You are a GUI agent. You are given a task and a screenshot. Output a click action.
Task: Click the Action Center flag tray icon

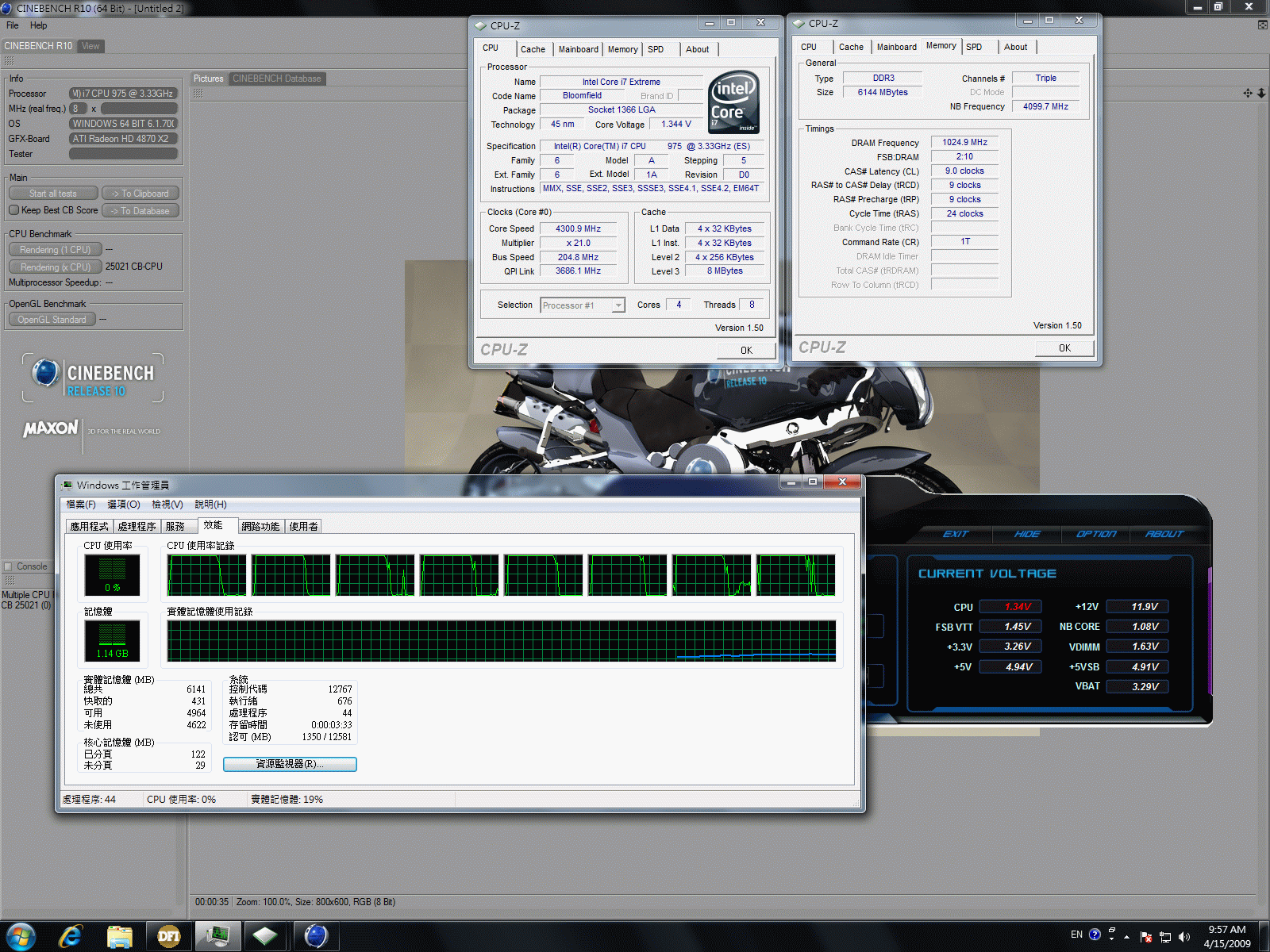(1146, 936)
